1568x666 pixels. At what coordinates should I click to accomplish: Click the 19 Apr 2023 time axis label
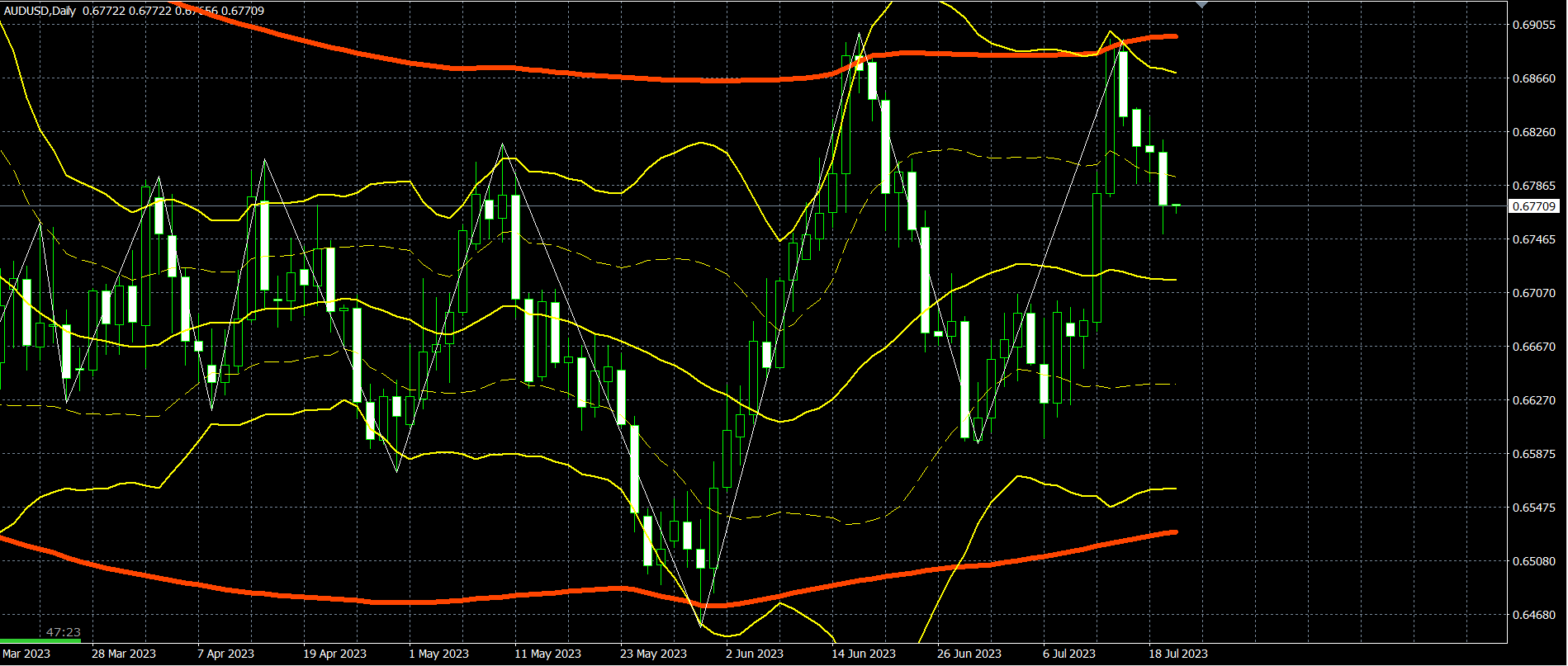pos(334,654)
